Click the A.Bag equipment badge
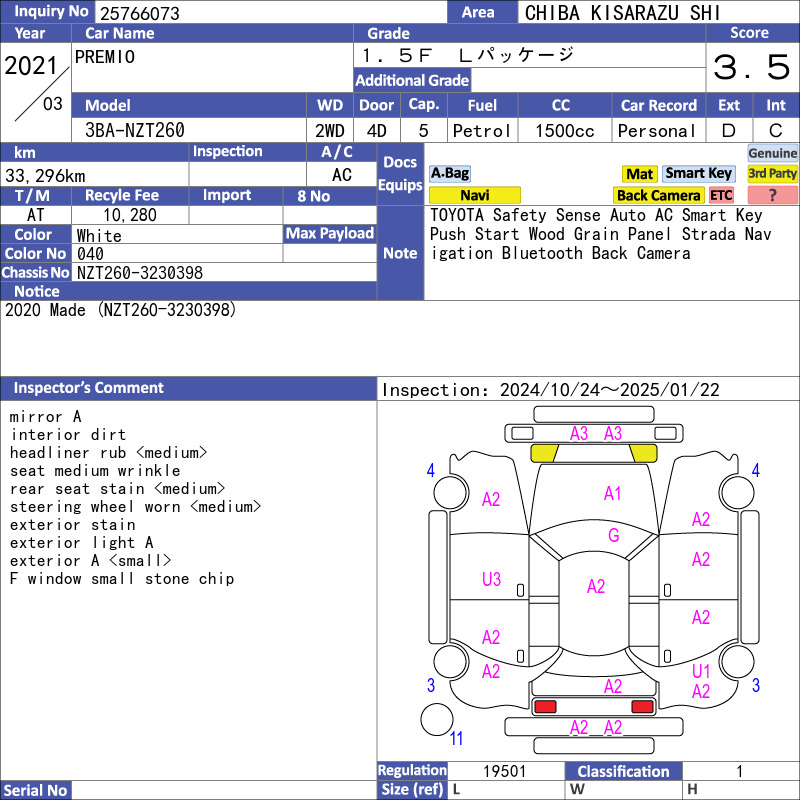800x800 pixels. [450, 173]
